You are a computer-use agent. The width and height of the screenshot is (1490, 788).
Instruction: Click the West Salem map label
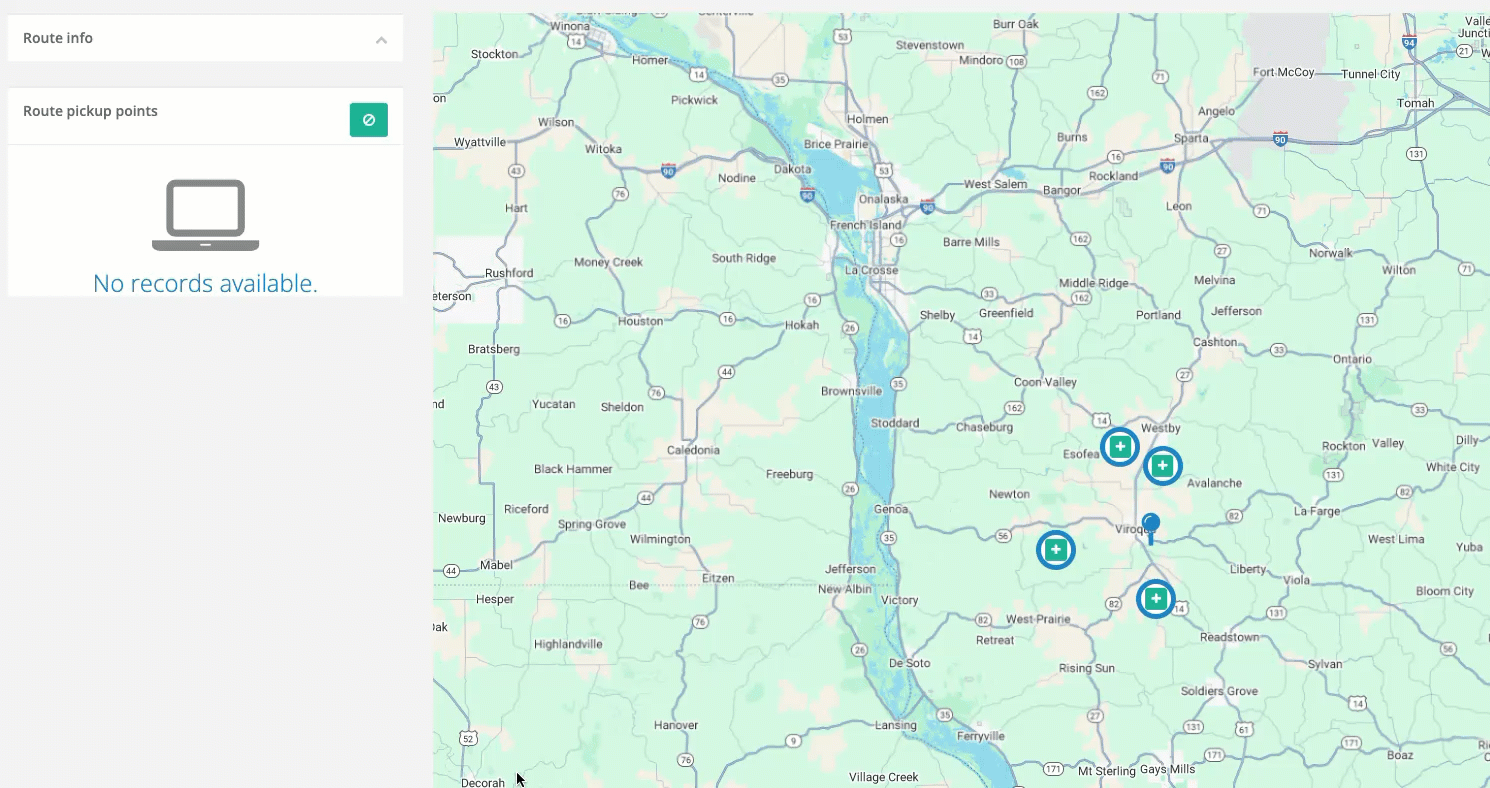click(995, 184)
